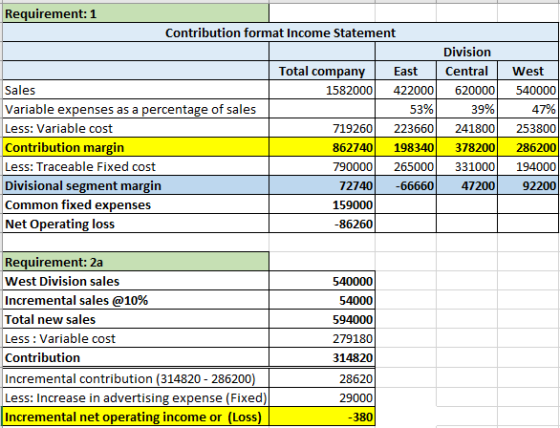Image resolution: width=560 pixels, height=428 pixels.
Task: Select net operating loss value -86260
Action: 322,224
